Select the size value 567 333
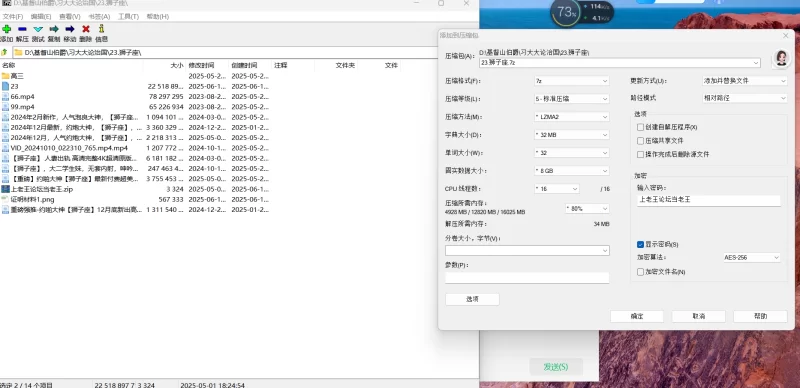 pyautogui.click(x=171, y=199)
